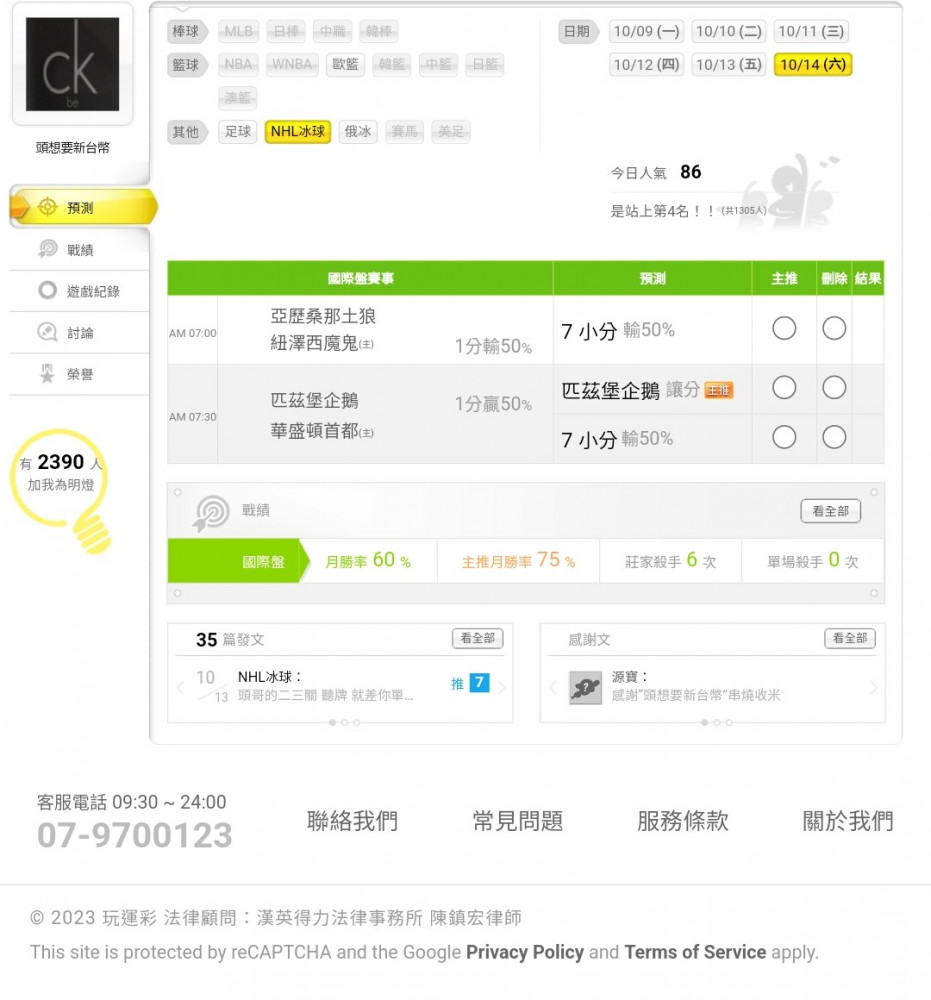Select the 10/13 (五) date tab

pyautogui.click(x=729, y=64)
